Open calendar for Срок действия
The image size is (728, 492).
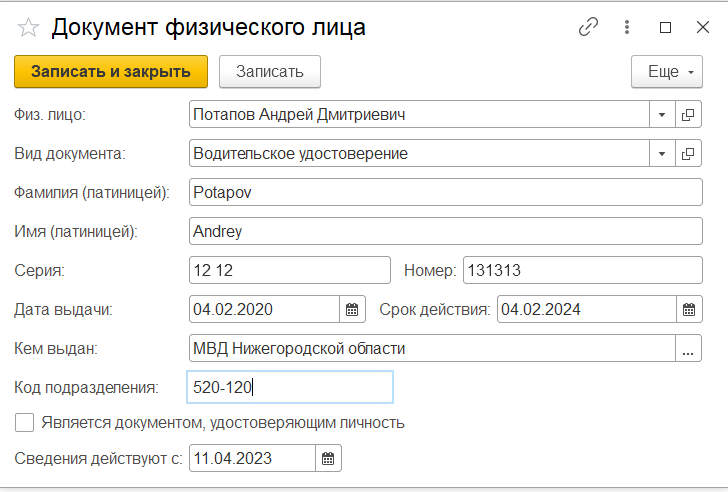pos(689,309)
